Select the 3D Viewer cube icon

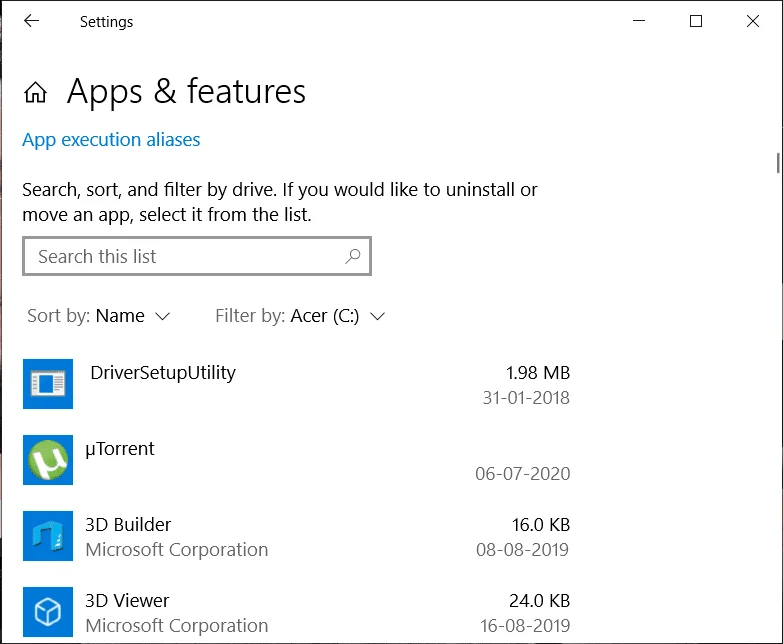tap(48, 612)
